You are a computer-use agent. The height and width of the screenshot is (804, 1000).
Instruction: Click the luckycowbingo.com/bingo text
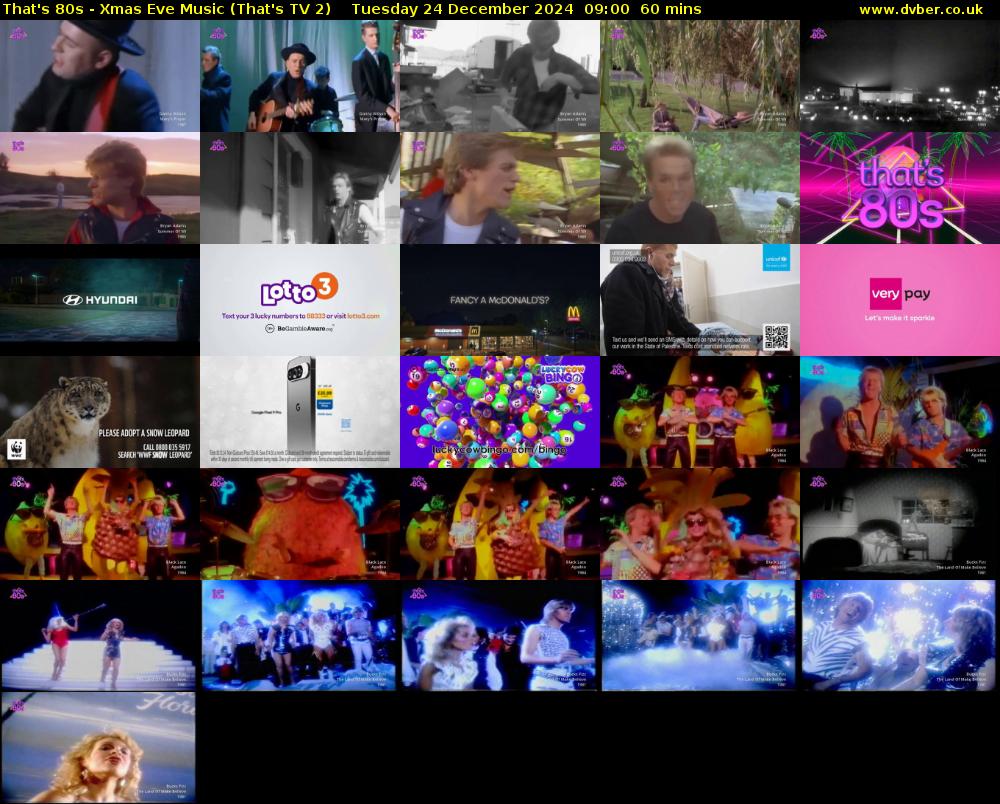click(499, 450)
